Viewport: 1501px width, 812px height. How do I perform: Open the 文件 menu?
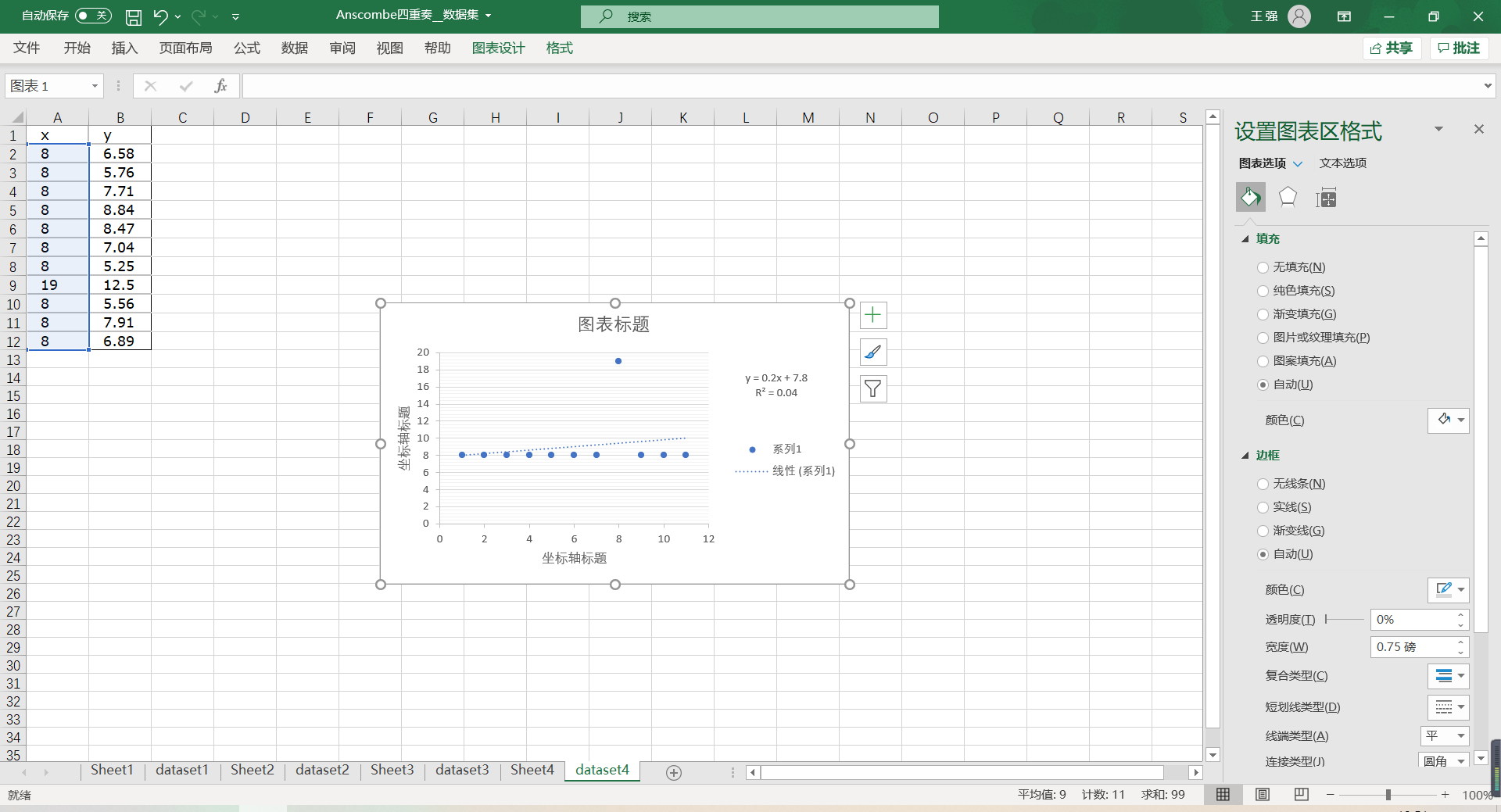coord(27,48)
